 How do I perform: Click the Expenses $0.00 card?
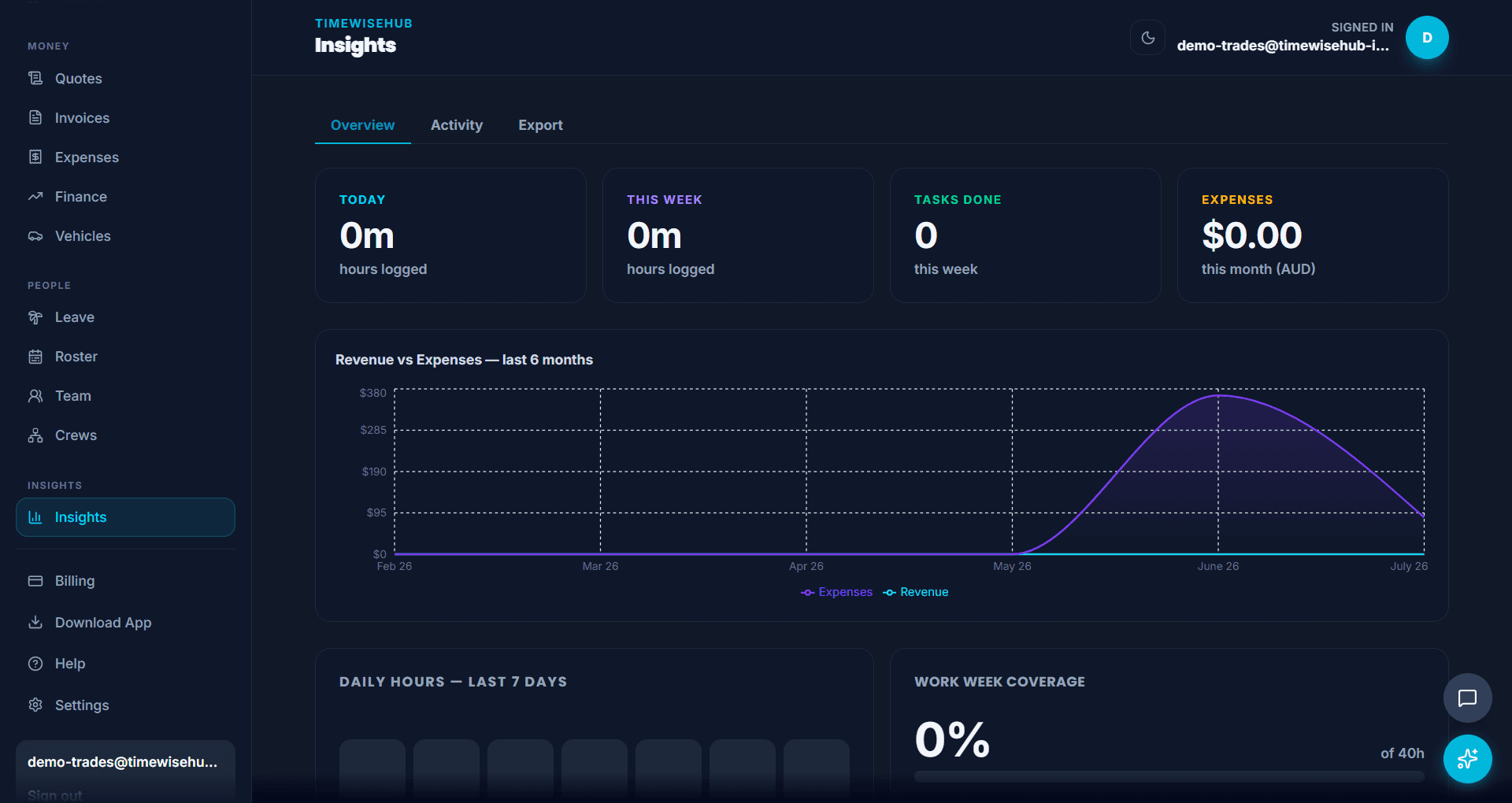tap(1313, 235)
